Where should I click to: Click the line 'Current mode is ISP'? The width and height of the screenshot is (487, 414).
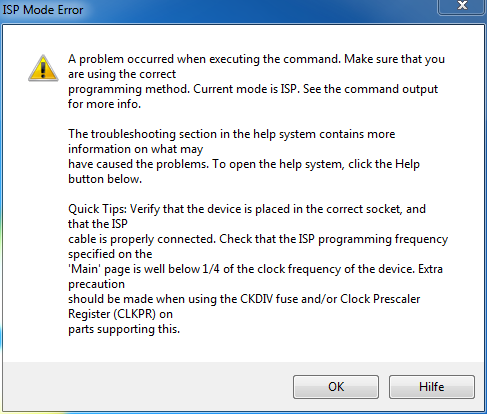click(253, 89)
